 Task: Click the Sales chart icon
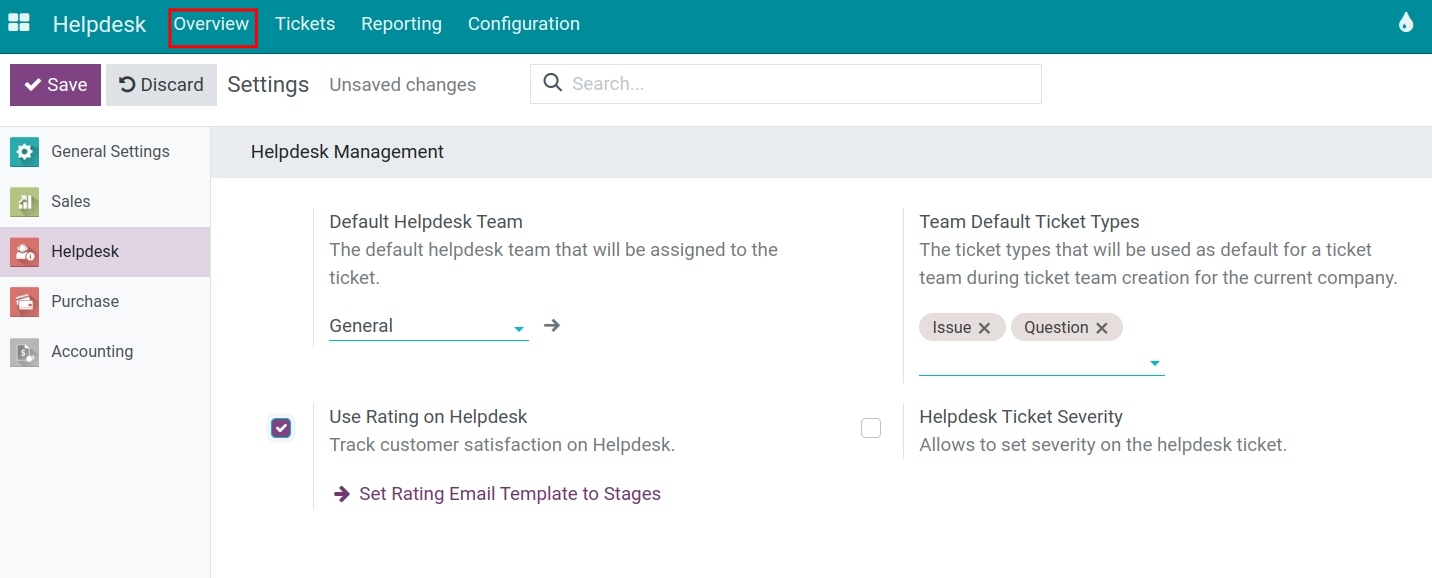(x=25, y=202)
